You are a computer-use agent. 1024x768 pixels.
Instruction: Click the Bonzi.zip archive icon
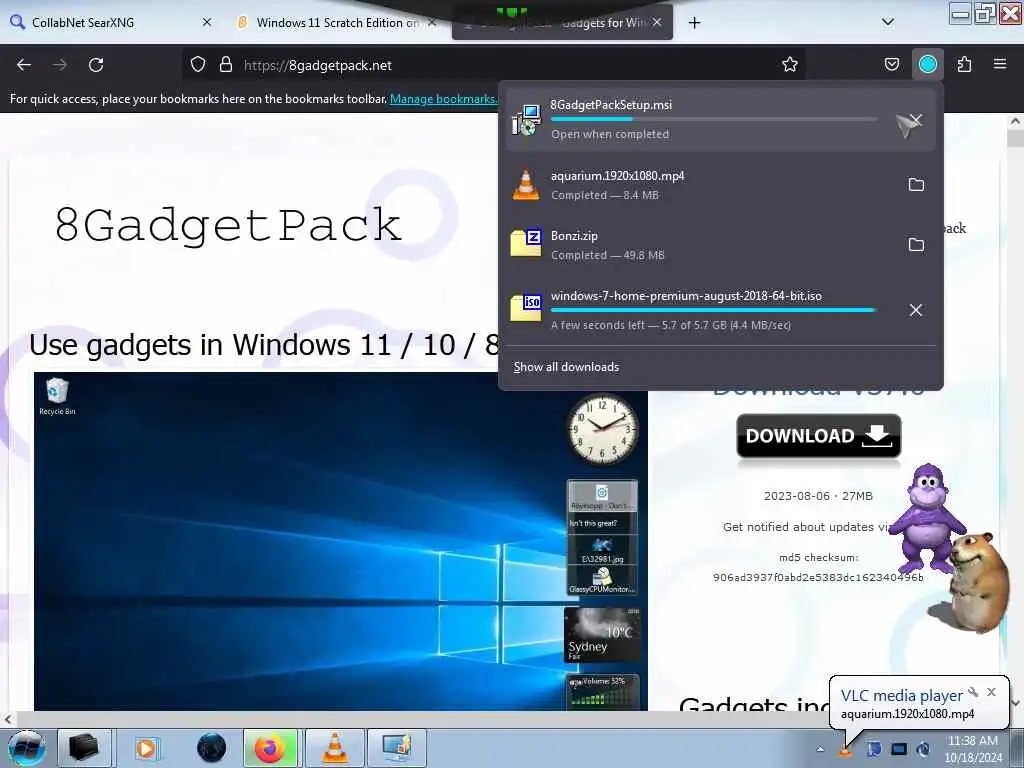tap(526, 243)
